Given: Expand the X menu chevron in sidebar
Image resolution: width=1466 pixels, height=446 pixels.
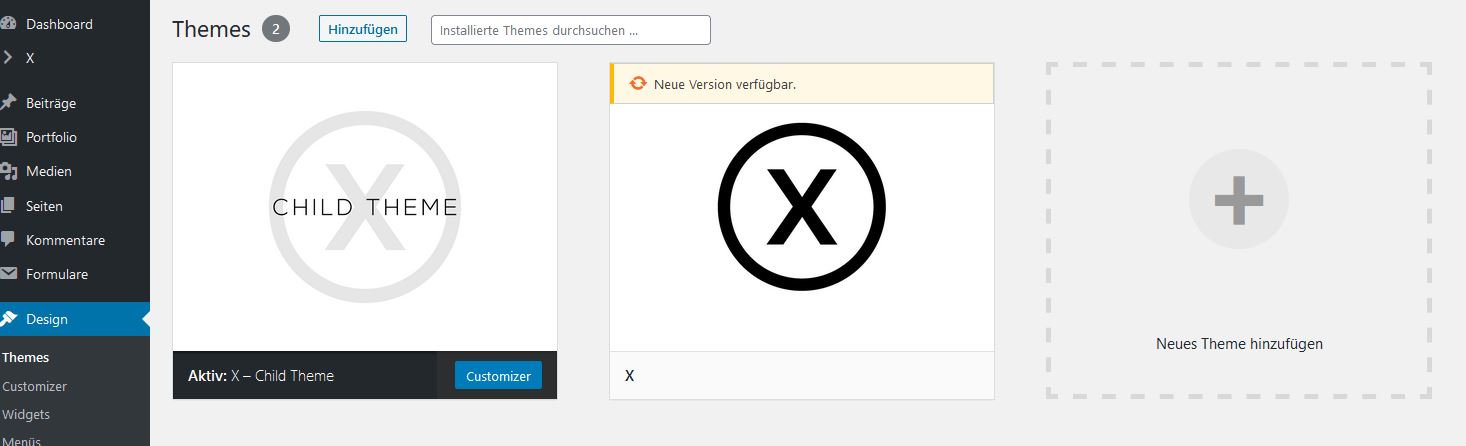Looking at the screenshot, I should (x=8, y=58).
